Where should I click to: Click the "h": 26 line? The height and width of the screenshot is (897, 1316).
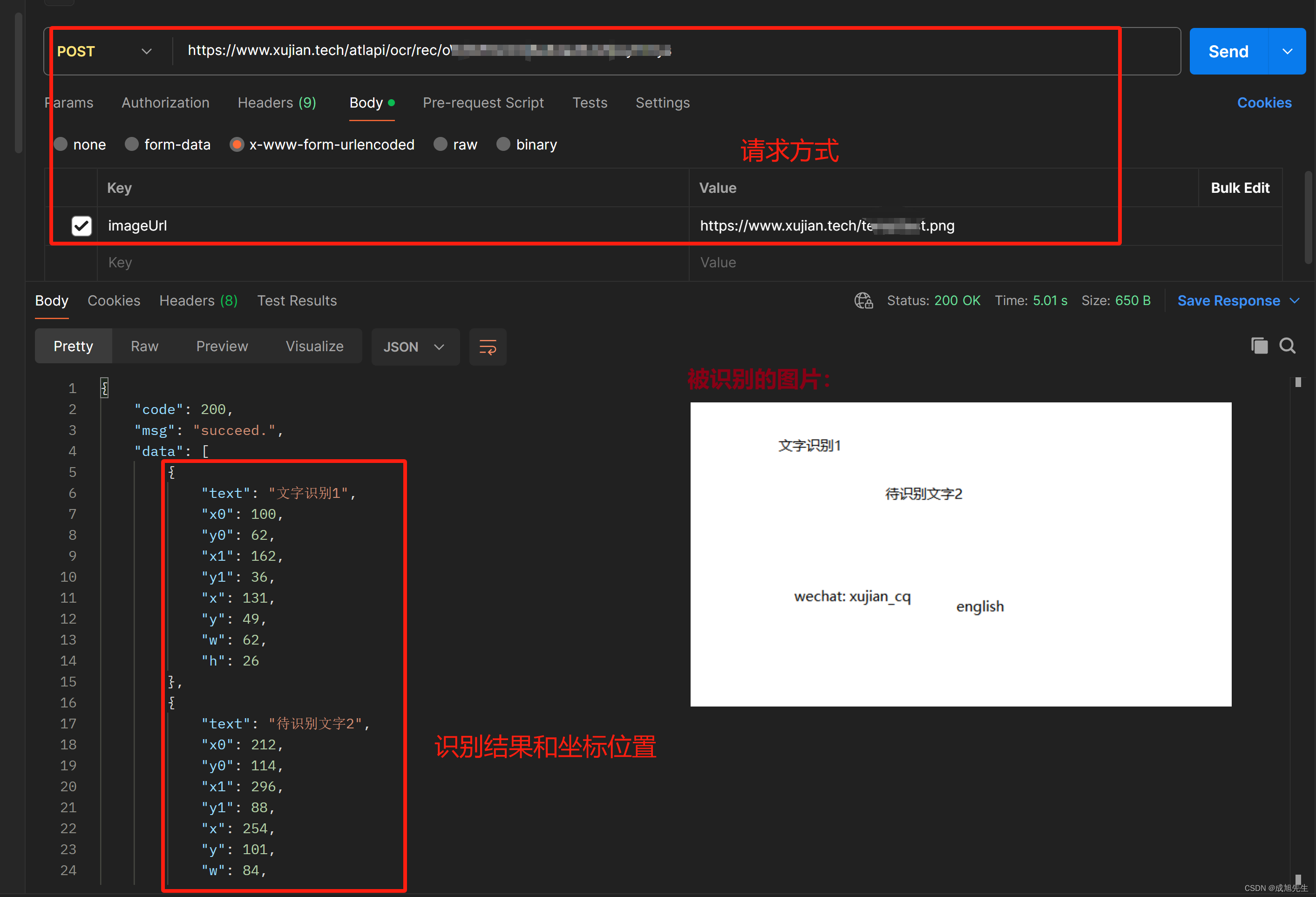click(x=230, y=661)
